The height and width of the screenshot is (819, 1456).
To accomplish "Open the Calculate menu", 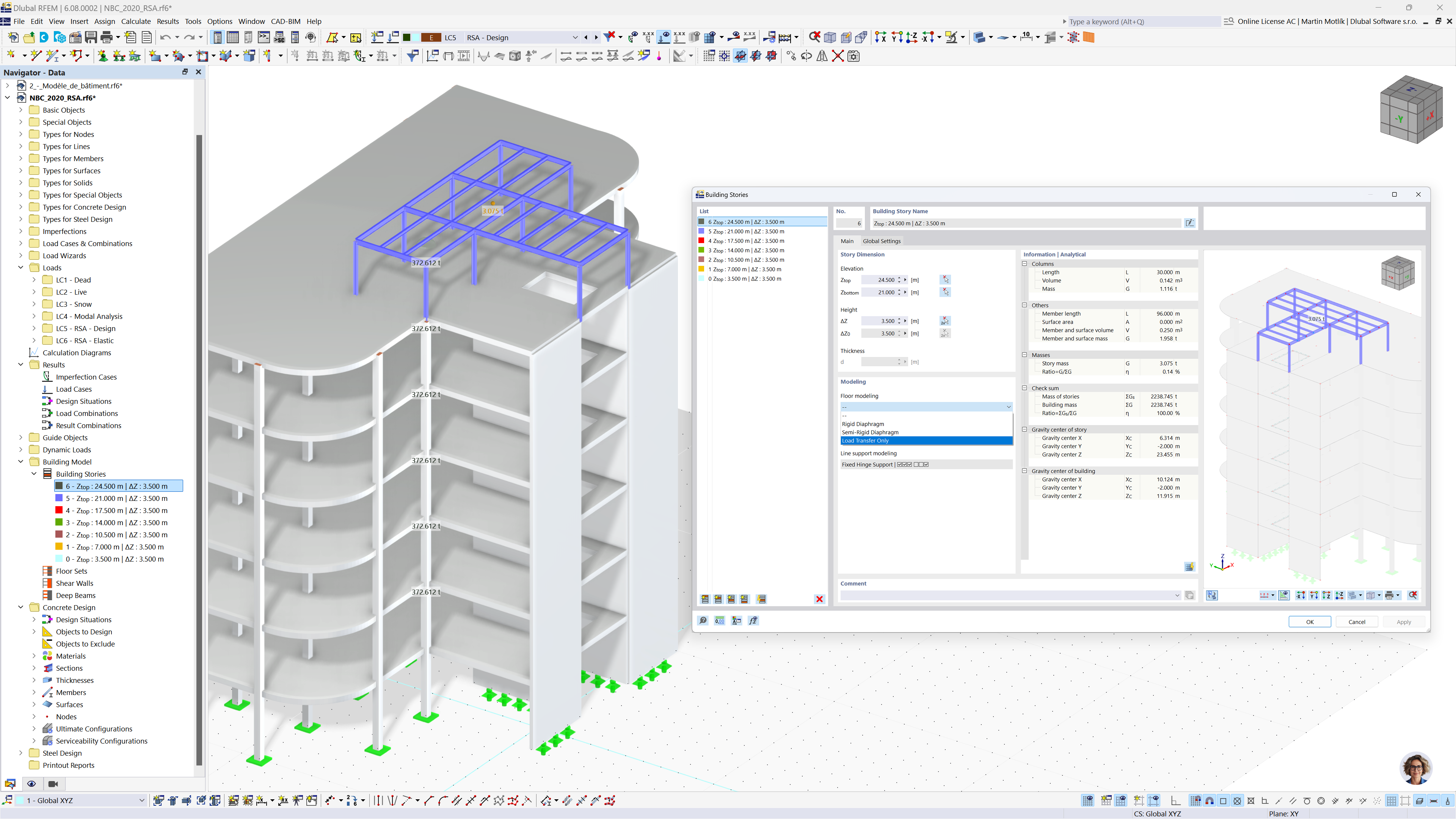I will pyautogui.click(x=136, y=21).
